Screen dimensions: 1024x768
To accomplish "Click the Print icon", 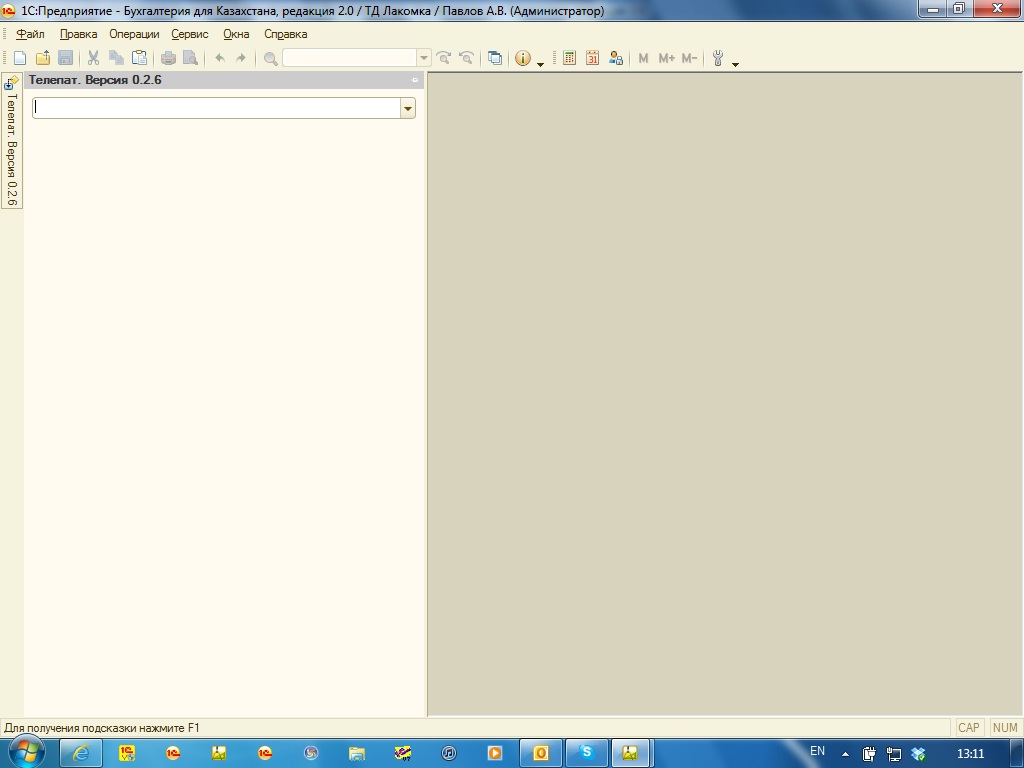I will pyautogui.click(x=168, y=58).
